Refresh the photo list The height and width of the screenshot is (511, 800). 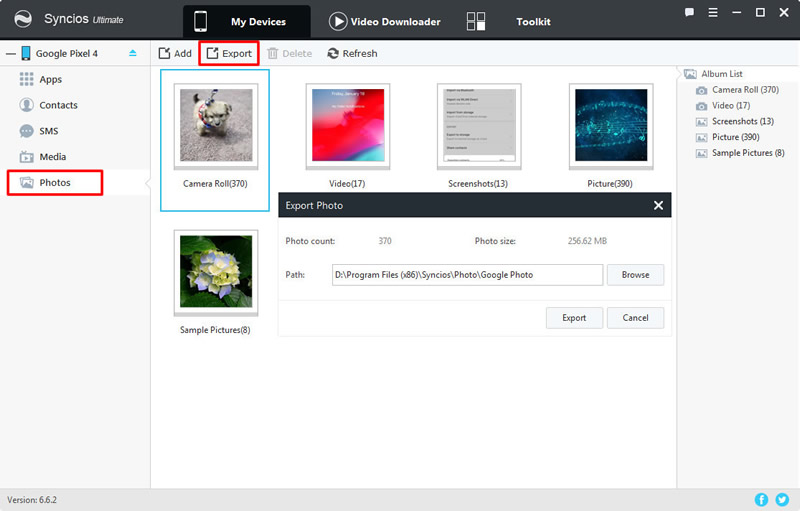pos(352,54)
